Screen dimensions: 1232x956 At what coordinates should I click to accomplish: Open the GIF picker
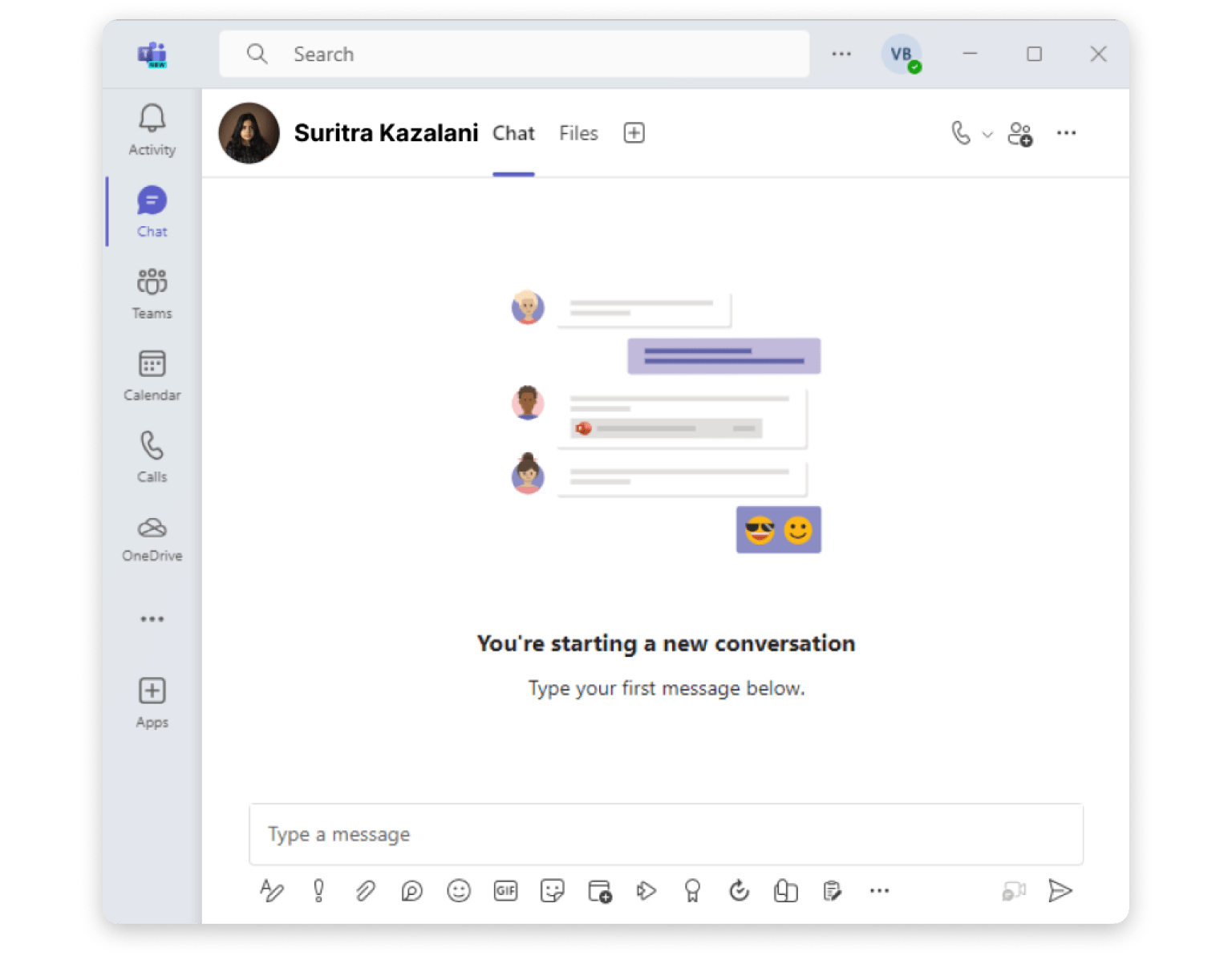click(x=505, y=891)
